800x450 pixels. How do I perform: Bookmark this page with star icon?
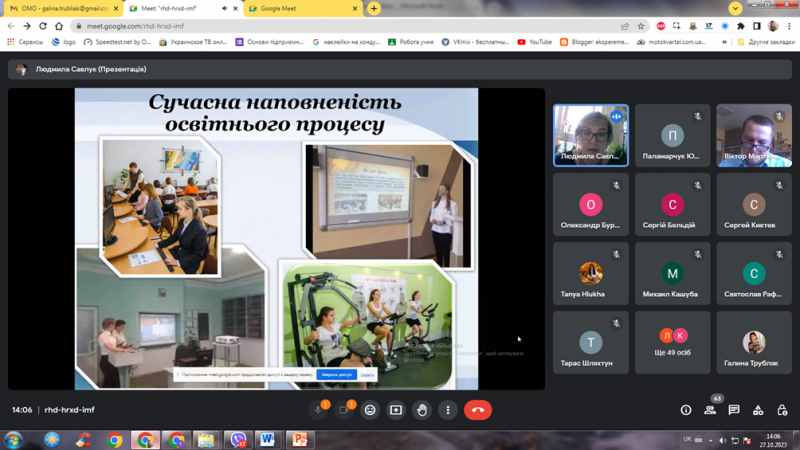(641, 26)
